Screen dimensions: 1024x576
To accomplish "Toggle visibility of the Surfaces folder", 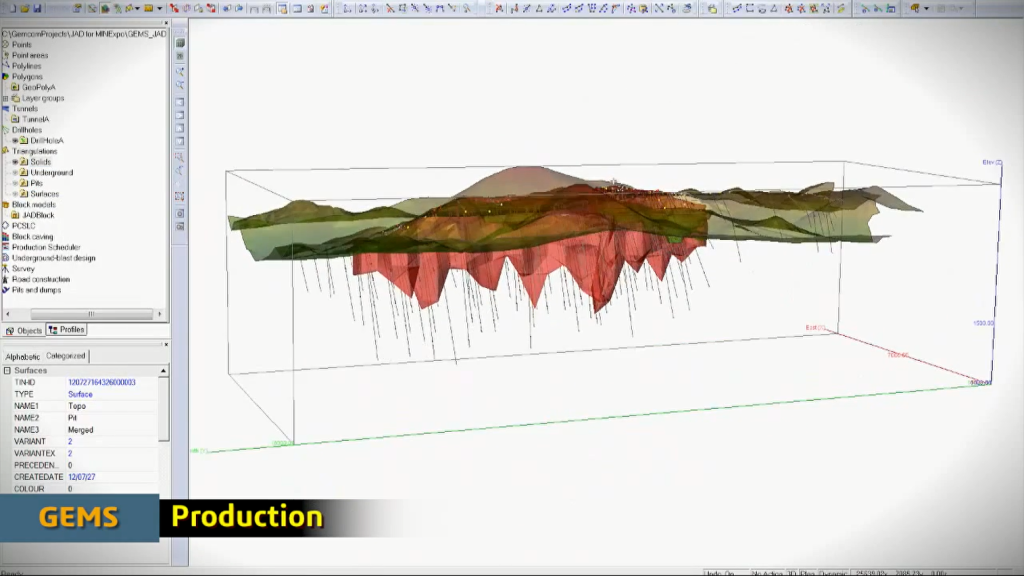I will pyautogui.click(x=15, y=194).
